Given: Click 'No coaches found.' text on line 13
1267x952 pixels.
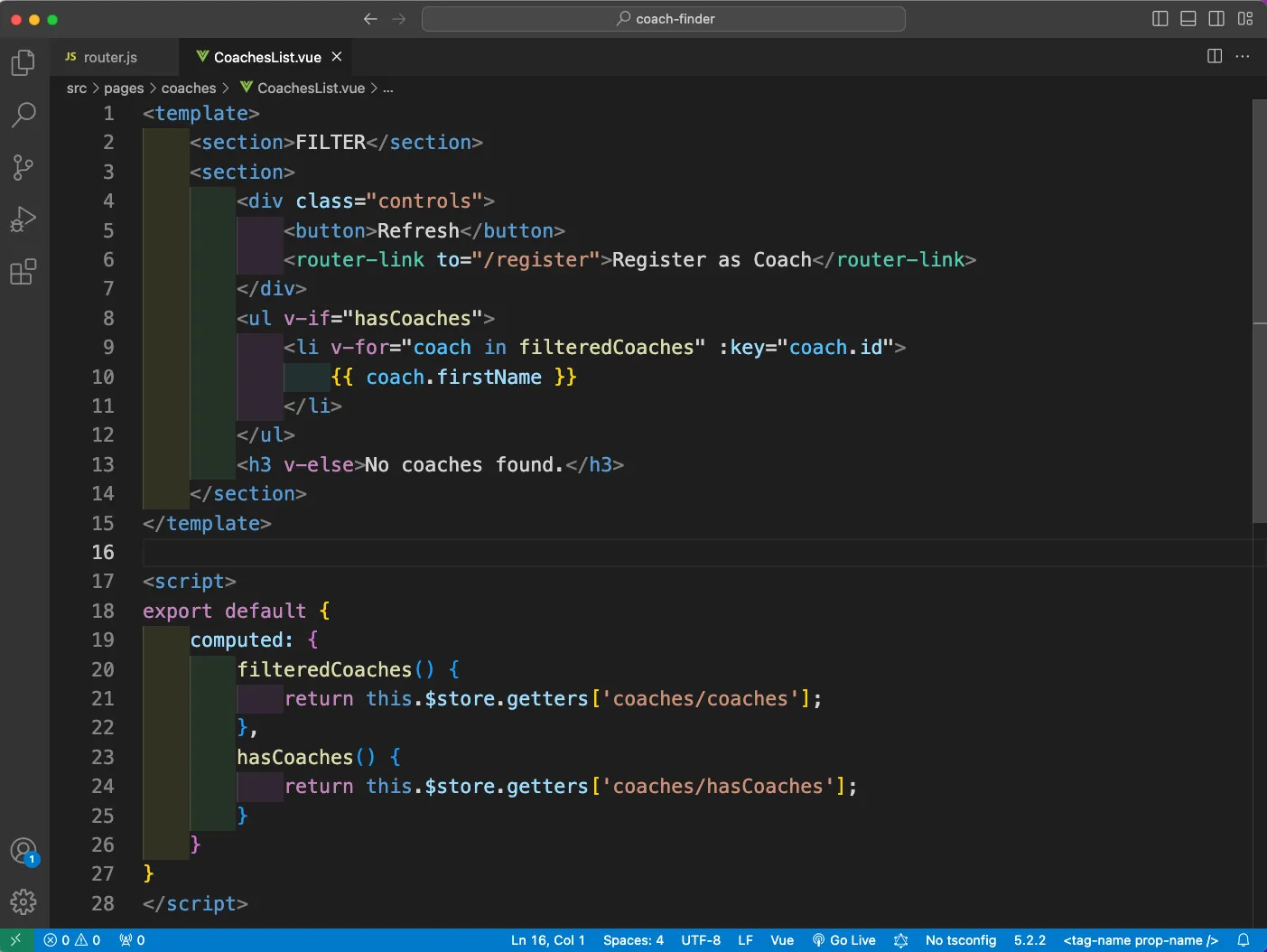Looking at the screenshot, I should tap(464, 464).
